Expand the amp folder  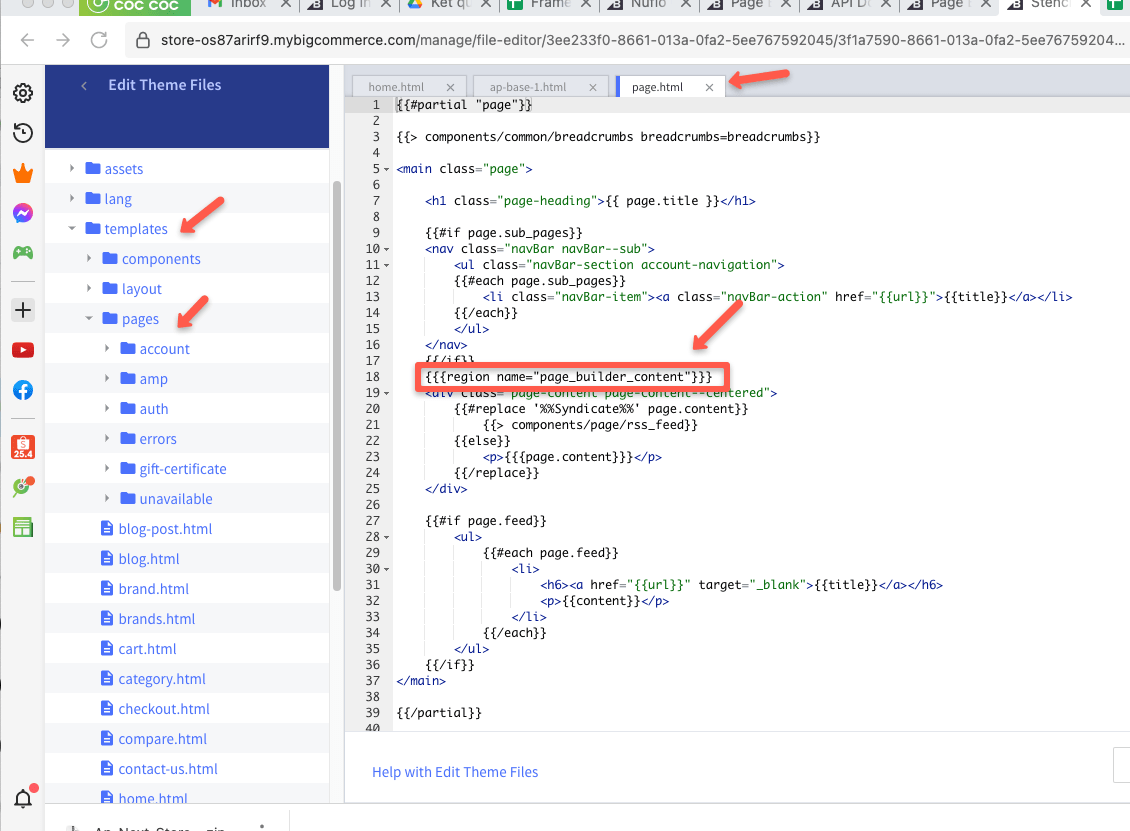pos(107,378)
